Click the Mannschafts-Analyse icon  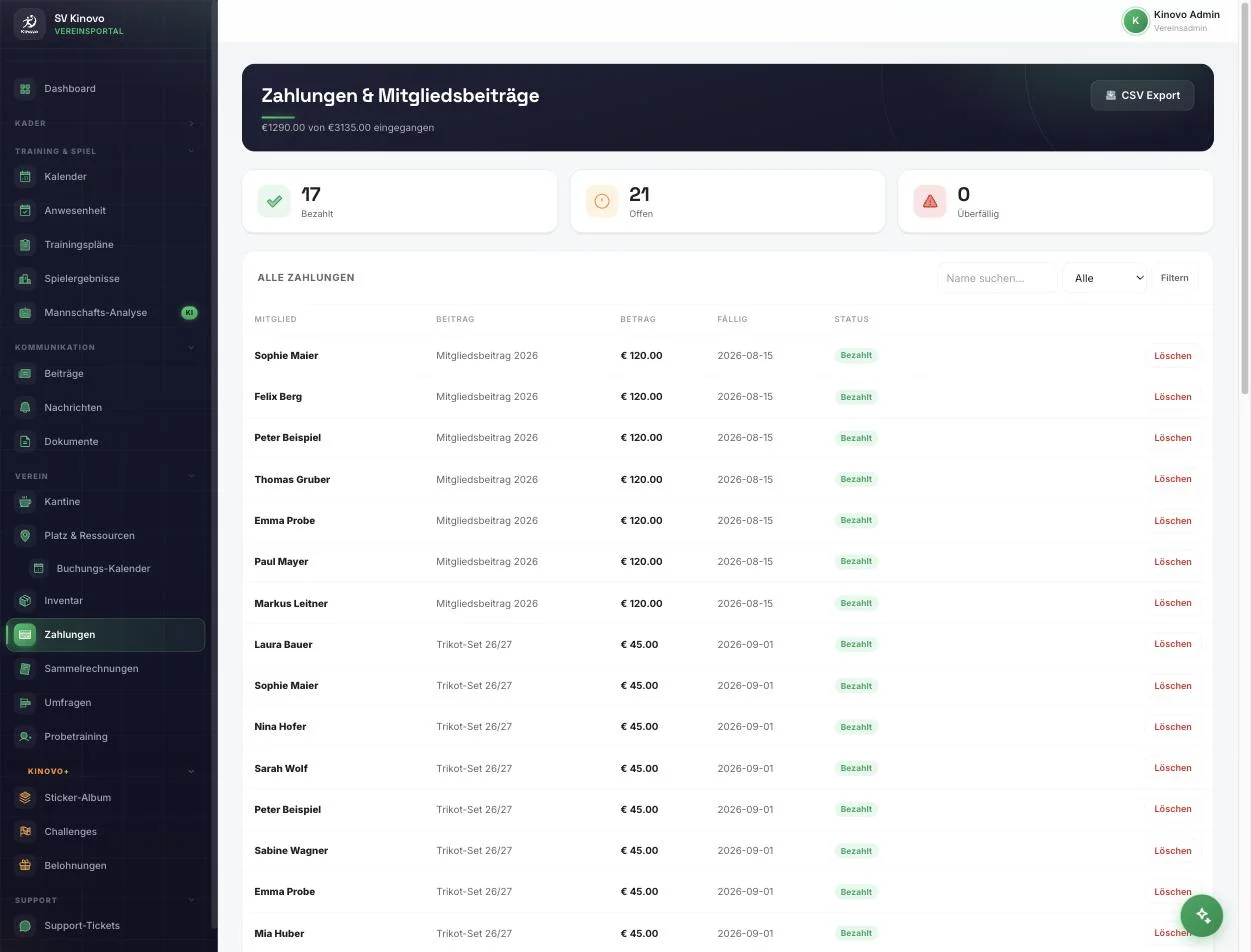click(x=25, y=313)
